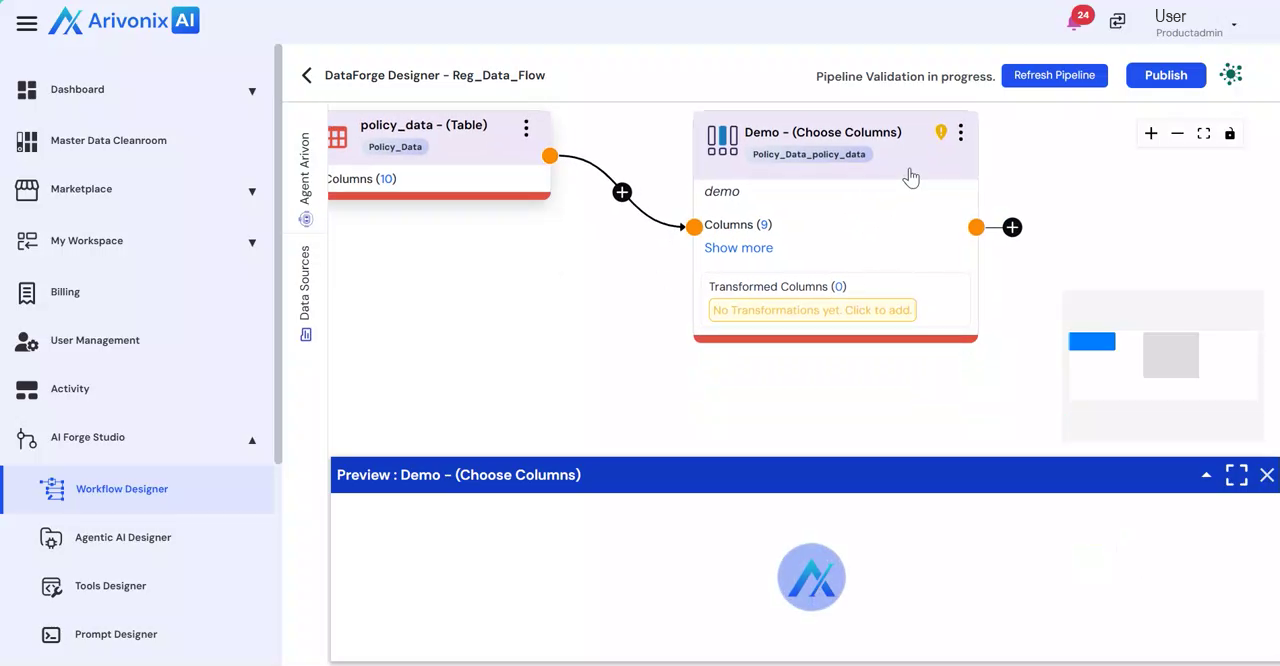Select Agentic AI Designer in the sidebar
1280x666 pixels.
point(123,537)
